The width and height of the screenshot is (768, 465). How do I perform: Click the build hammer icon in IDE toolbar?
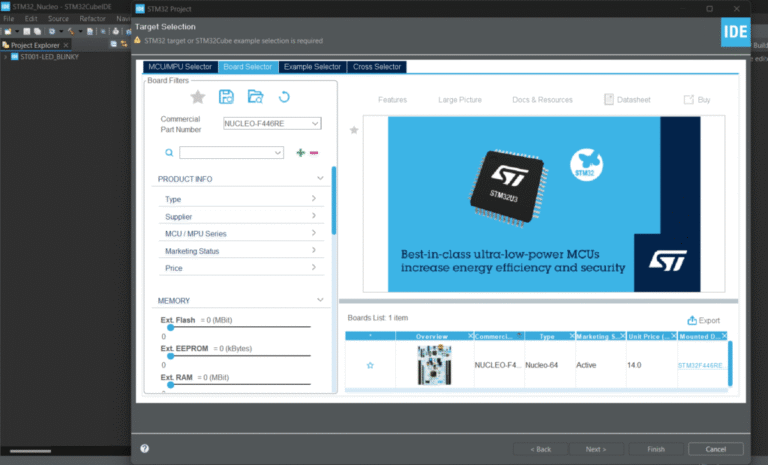71,31
